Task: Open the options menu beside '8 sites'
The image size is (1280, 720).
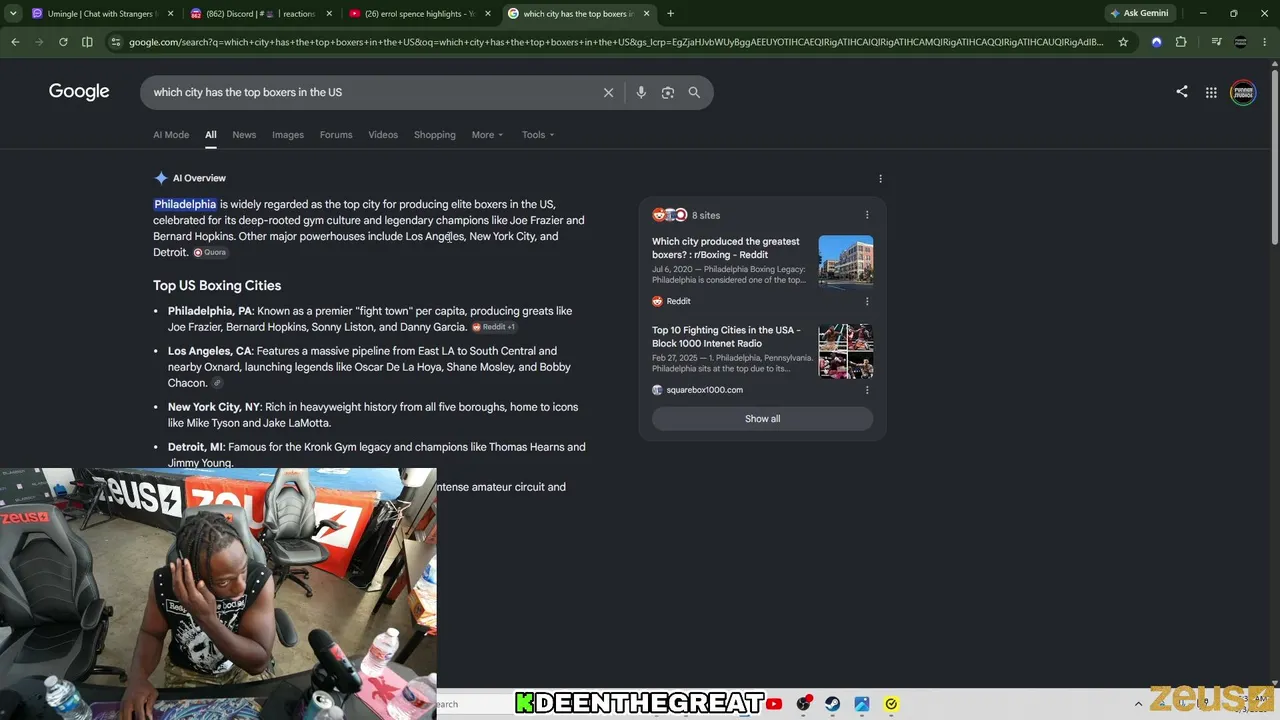Action: coord(867,215)
